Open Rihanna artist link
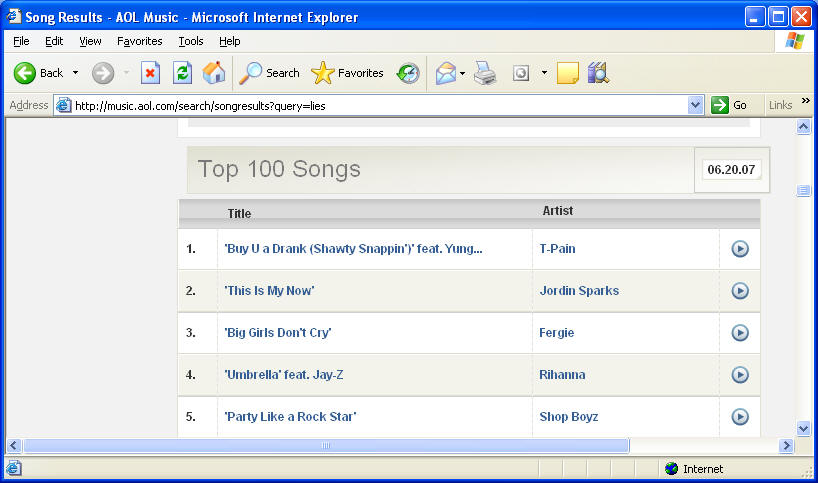 pos(562,375)
